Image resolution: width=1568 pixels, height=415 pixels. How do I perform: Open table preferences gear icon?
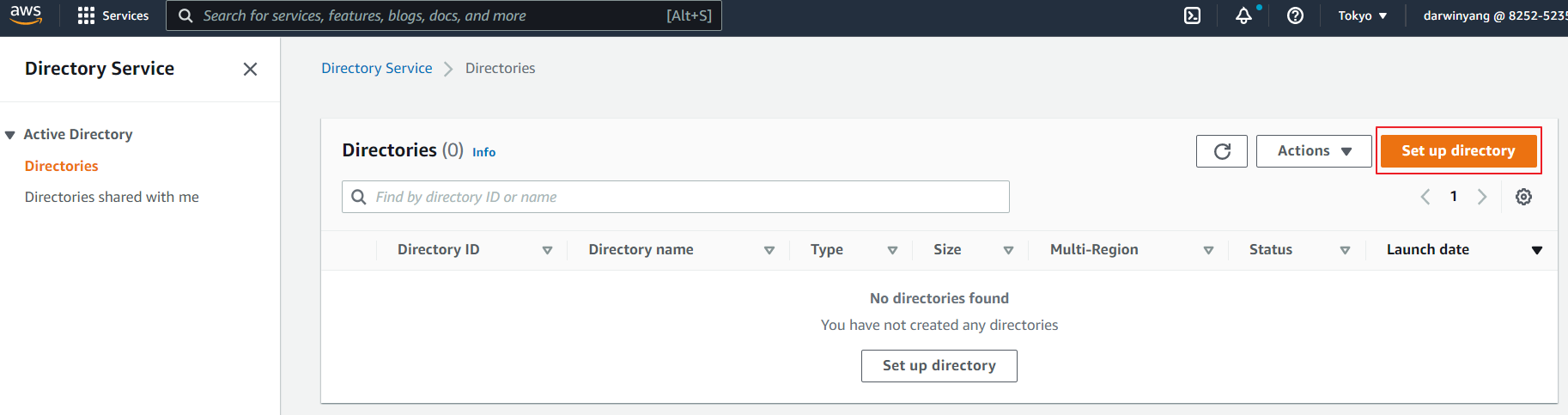tap(1523, 197)
